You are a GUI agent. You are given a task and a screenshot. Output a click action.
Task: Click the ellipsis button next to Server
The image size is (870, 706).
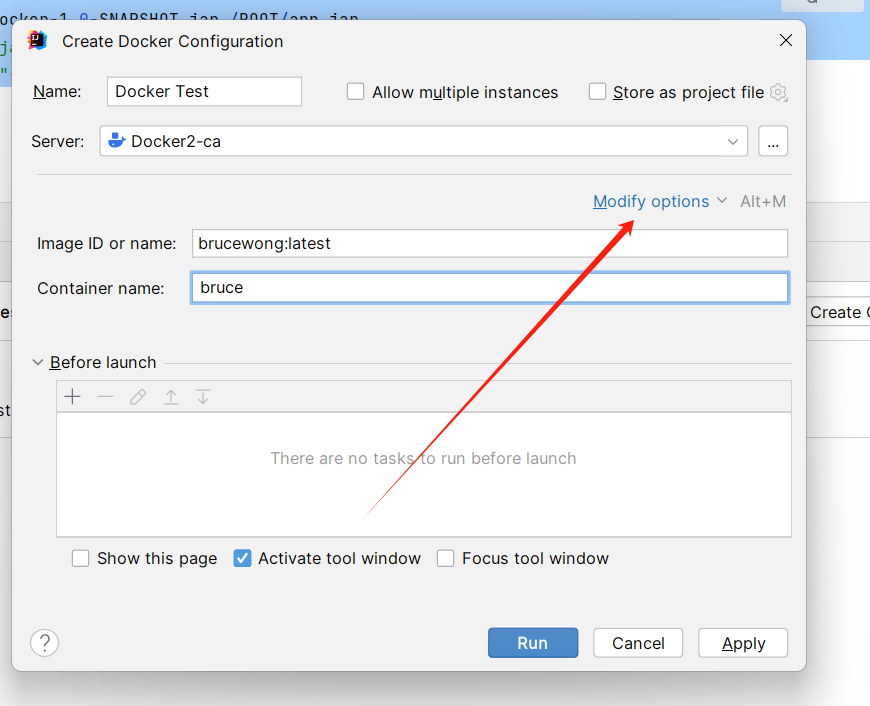point(773,141)
